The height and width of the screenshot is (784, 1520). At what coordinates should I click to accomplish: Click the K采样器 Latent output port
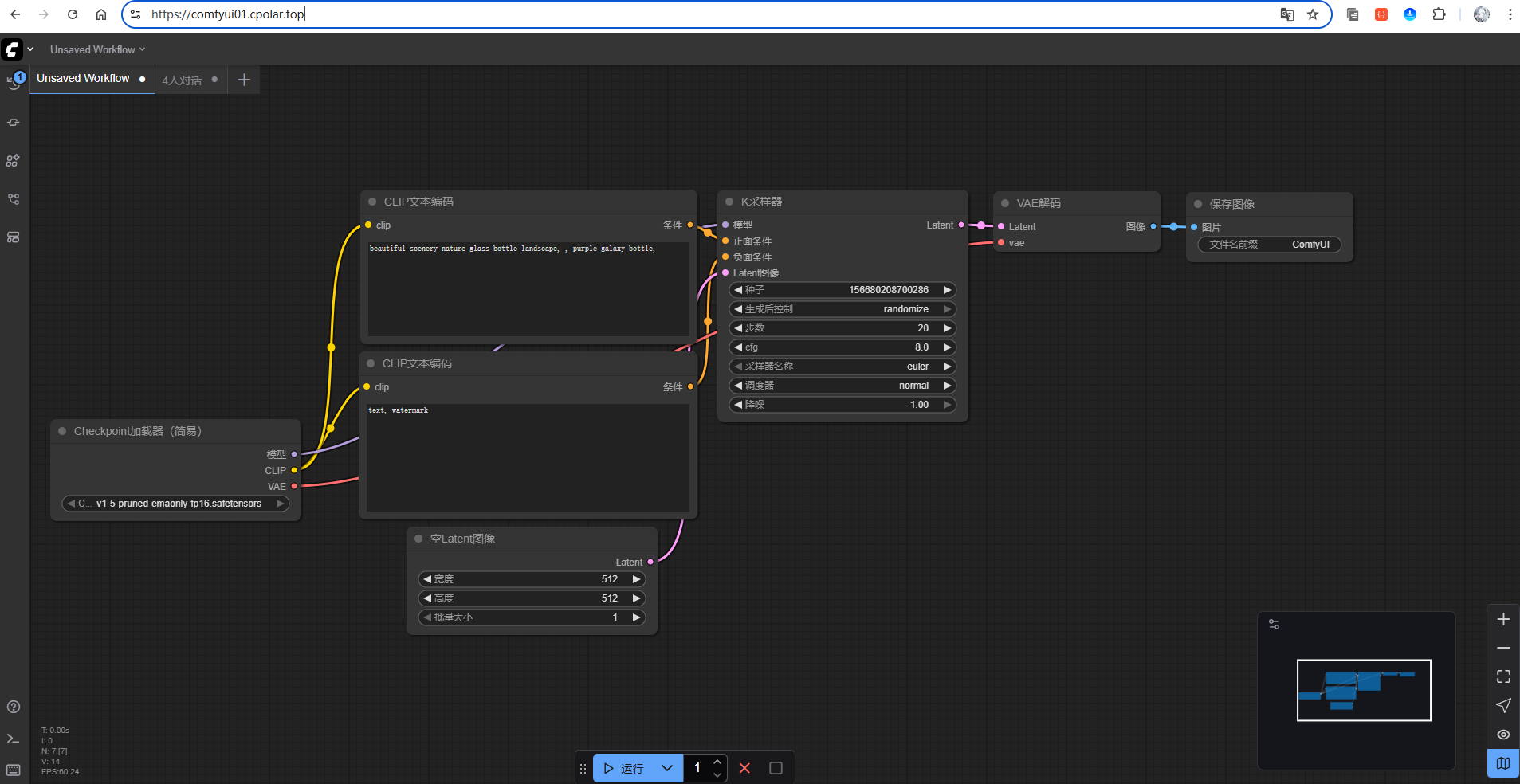(961, 225)
